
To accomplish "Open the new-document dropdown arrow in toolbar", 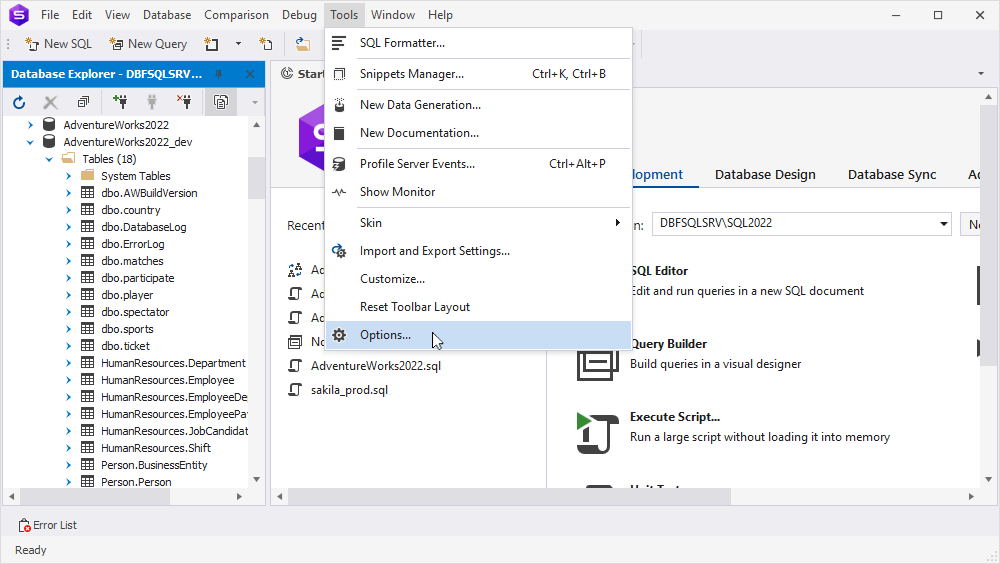I will pyautogui.click(x=239, y=44).
